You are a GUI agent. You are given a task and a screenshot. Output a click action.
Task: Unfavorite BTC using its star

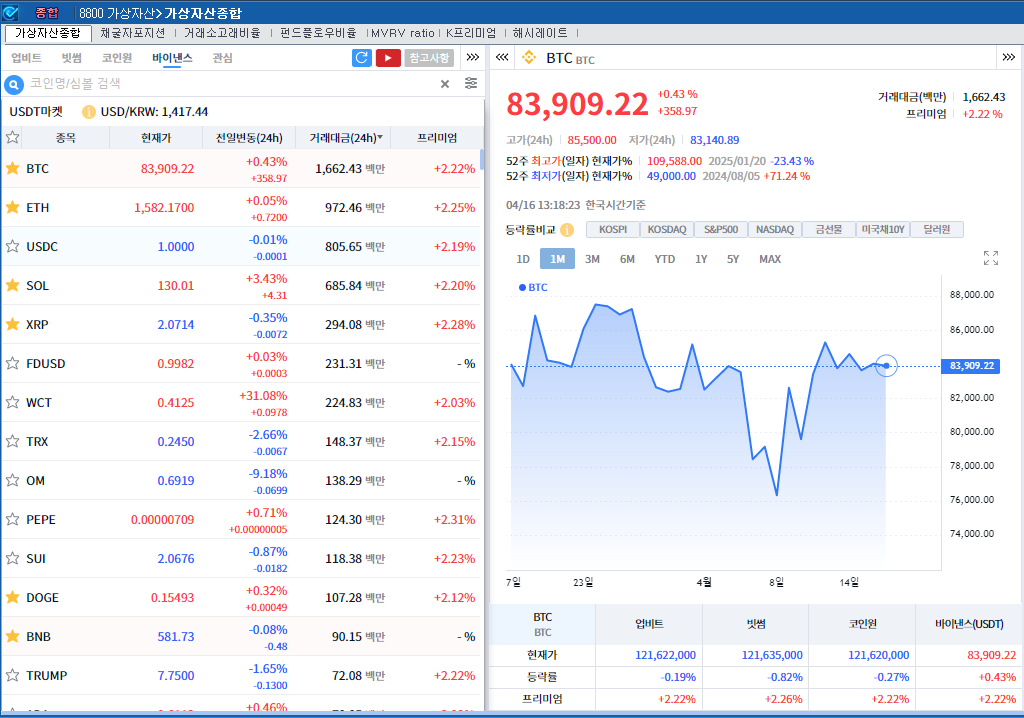click(x=13, y=168)
